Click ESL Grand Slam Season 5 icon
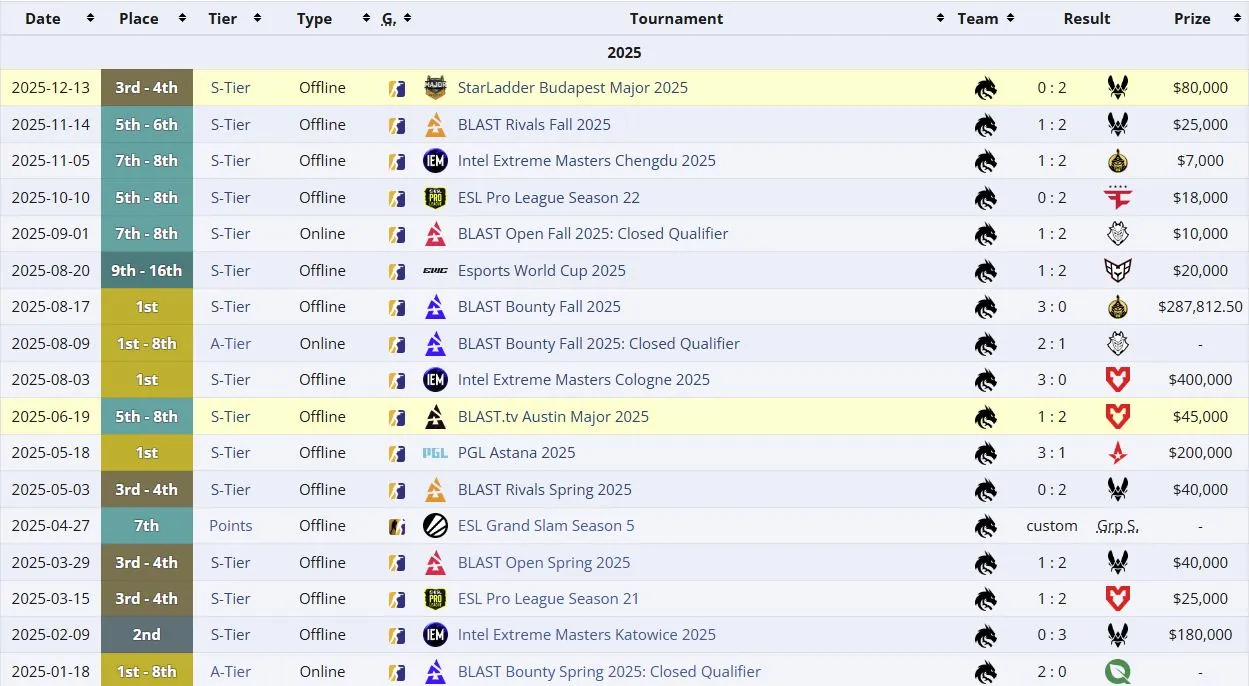 click(435, 526)
